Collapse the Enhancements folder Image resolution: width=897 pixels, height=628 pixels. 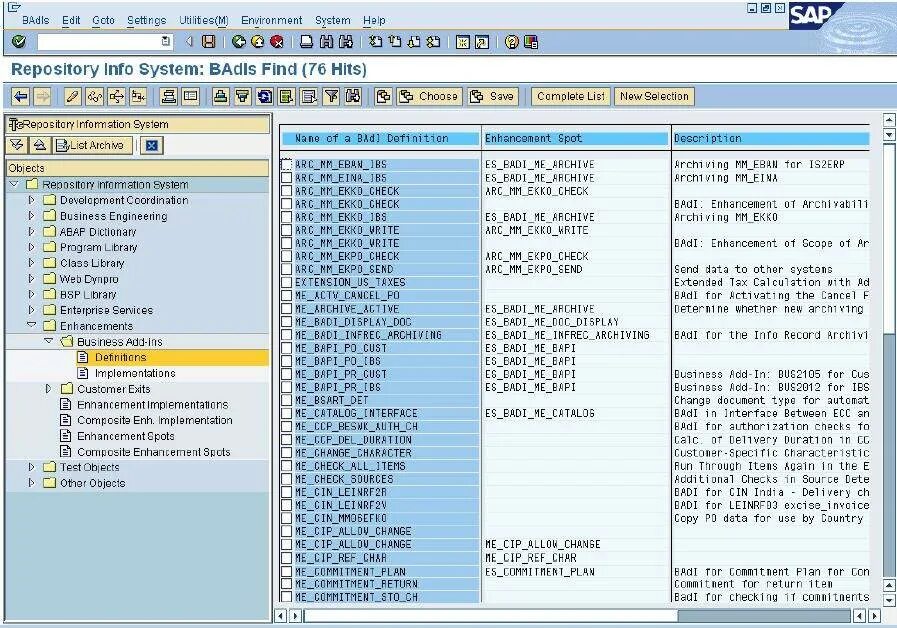31,325
